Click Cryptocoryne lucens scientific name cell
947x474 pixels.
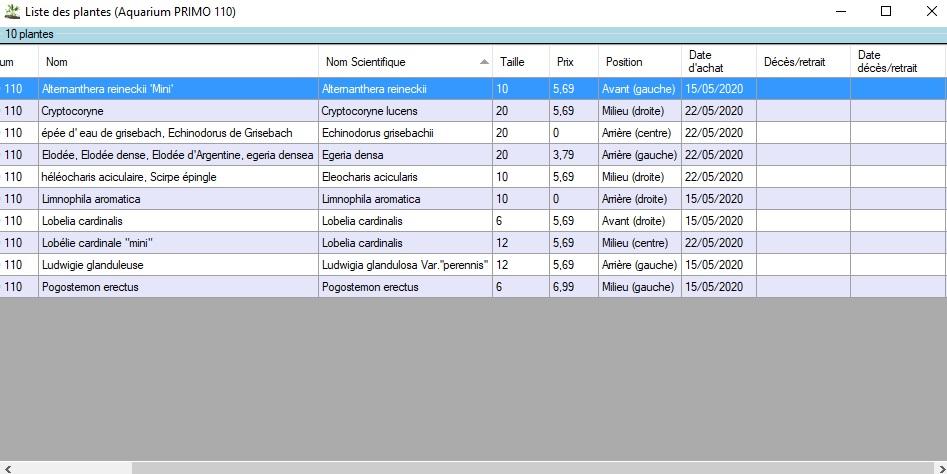tap(406, 111)
